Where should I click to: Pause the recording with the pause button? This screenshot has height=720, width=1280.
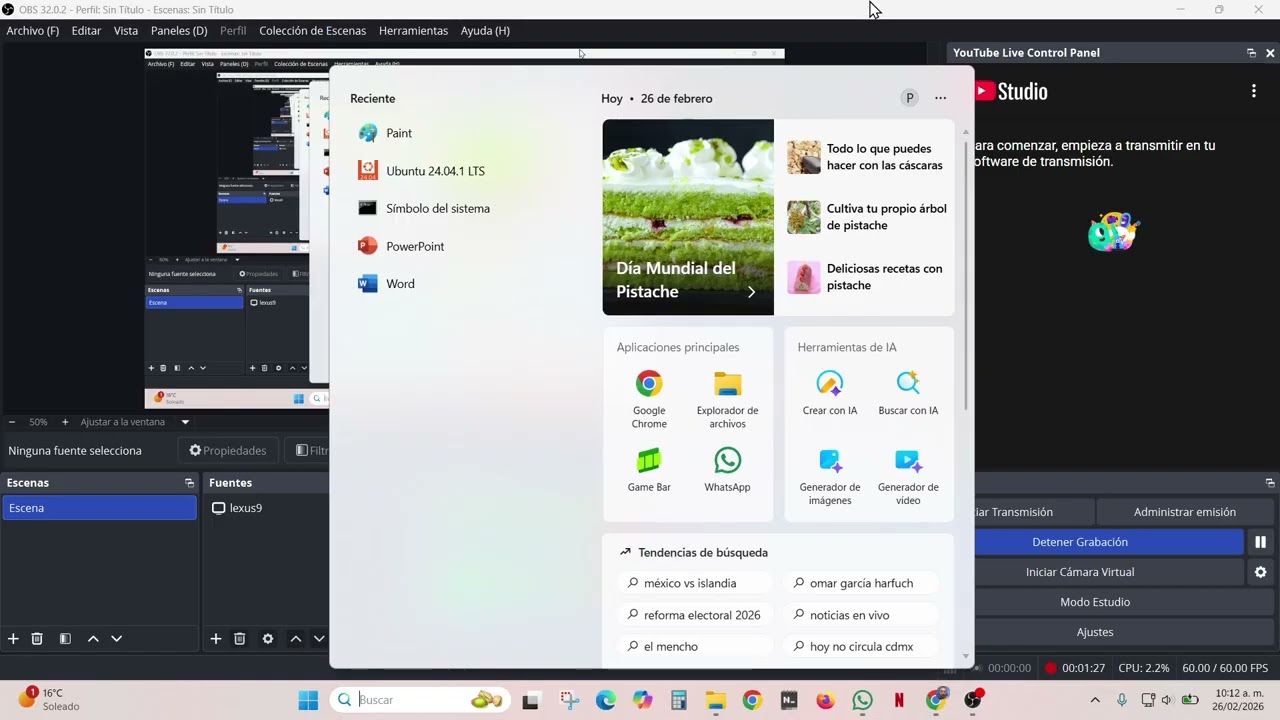pos(1261,542)
